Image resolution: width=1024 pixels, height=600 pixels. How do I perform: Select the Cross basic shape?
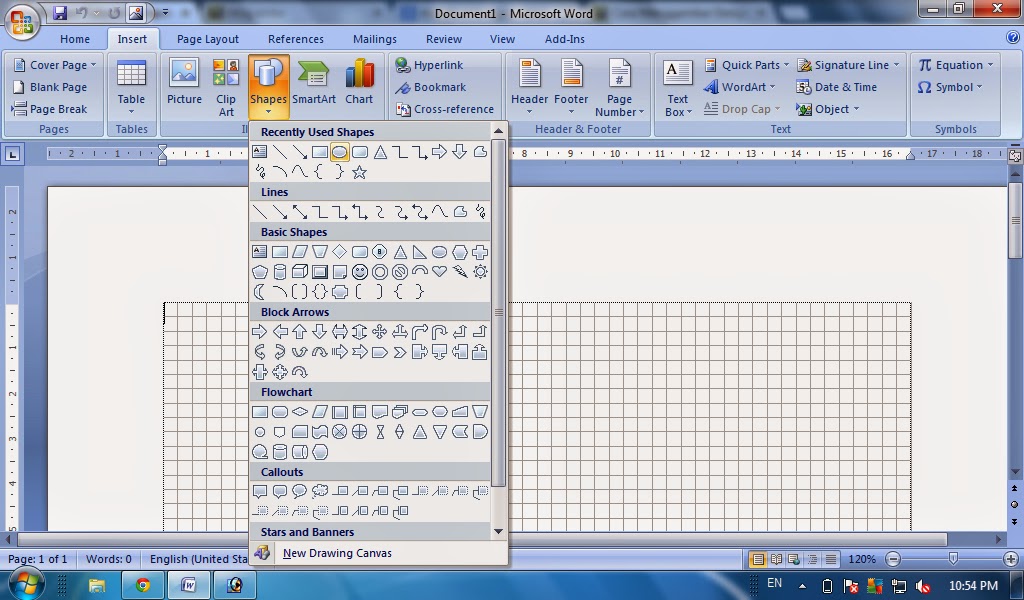pyautogui.click(x=480, y=252)
